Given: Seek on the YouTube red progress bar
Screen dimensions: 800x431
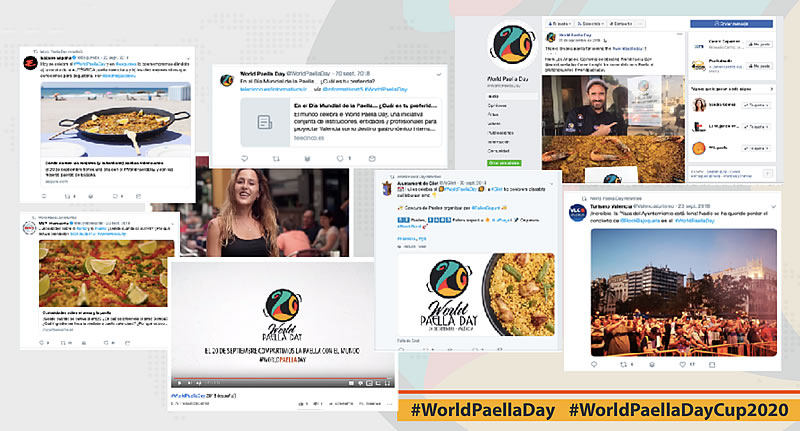Looking at the screenshot, I should 282,378.
